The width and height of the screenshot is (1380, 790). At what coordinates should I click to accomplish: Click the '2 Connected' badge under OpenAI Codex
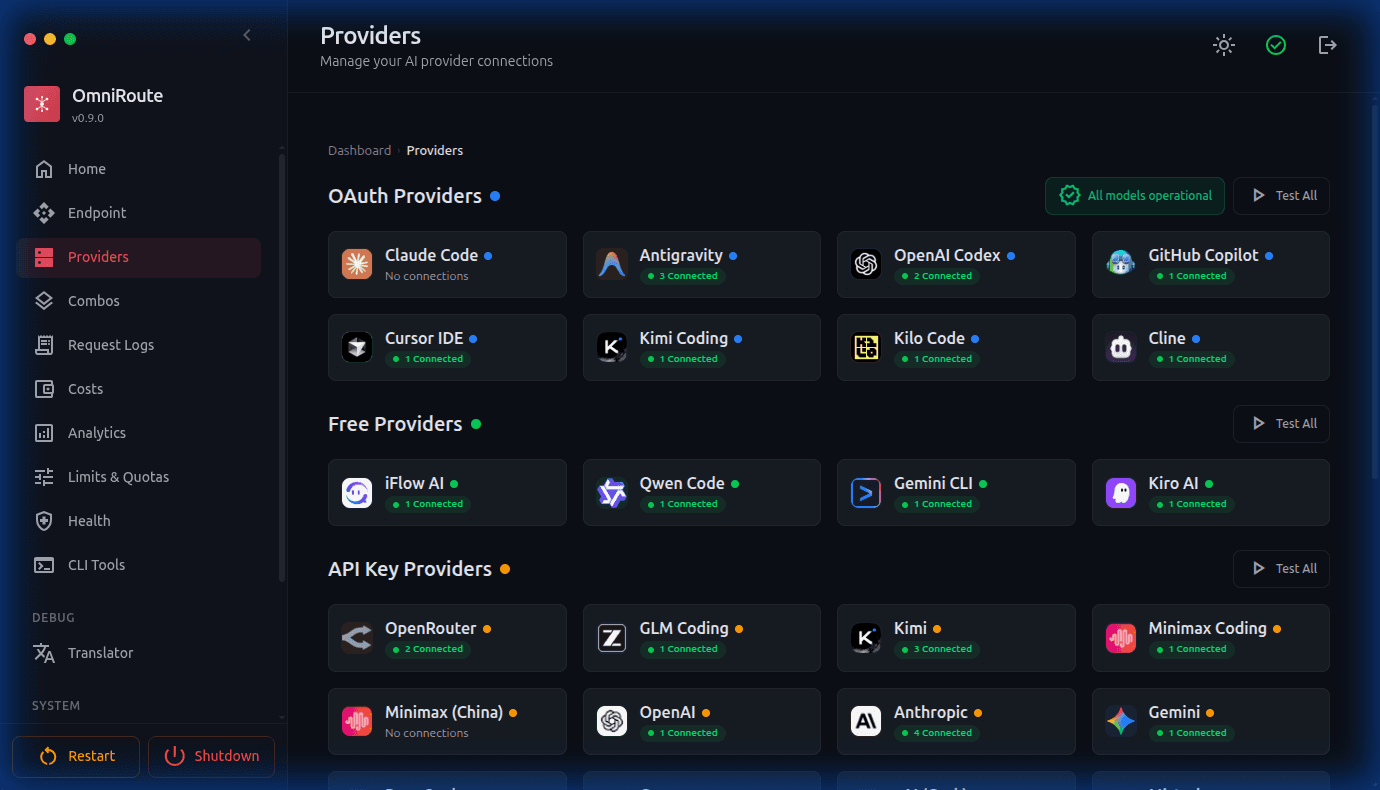(x=937, y=276)
